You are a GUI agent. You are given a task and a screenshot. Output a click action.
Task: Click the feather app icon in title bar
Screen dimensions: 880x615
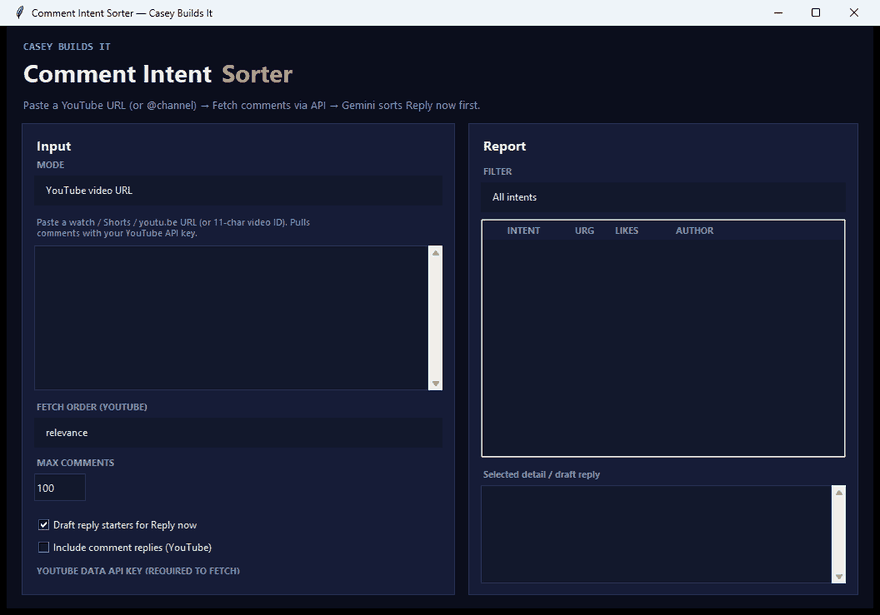pos(20,12)
